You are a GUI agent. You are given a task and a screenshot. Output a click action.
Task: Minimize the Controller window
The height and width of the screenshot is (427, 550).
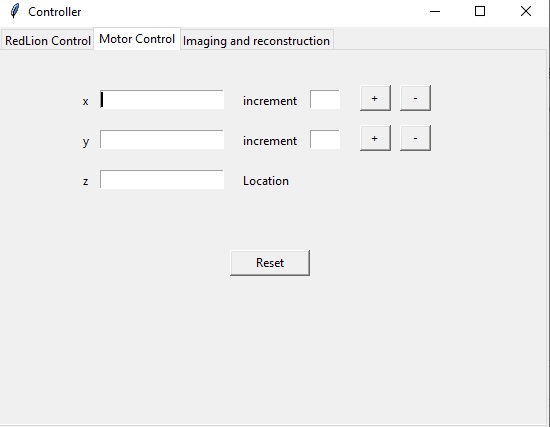[x=435, y=12]
